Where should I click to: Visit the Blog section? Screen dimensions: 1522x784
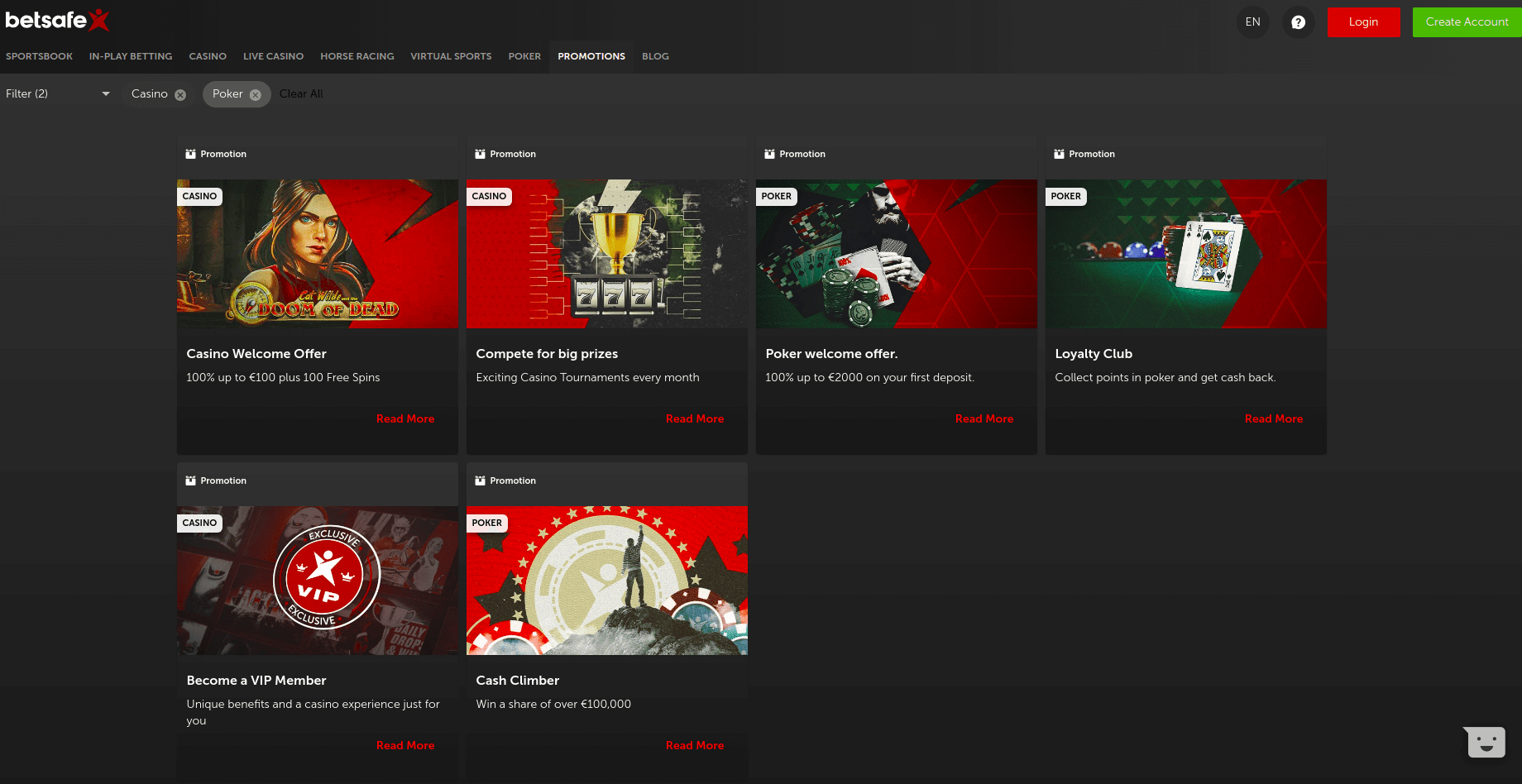pyautogui.click(x=655, y=56)
